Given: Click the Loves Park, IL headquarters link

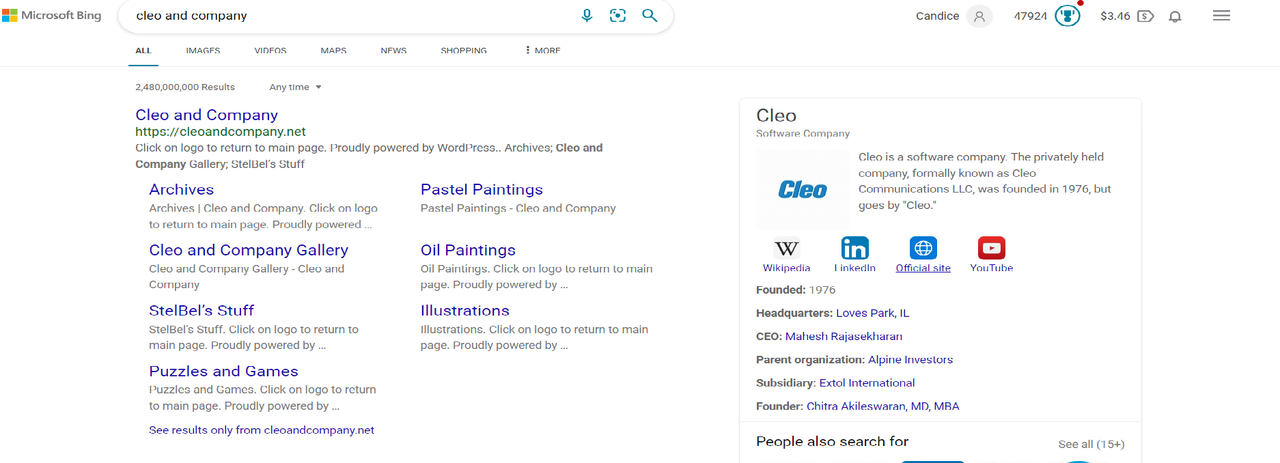Looking at the screenshot, I should [872, 313].
